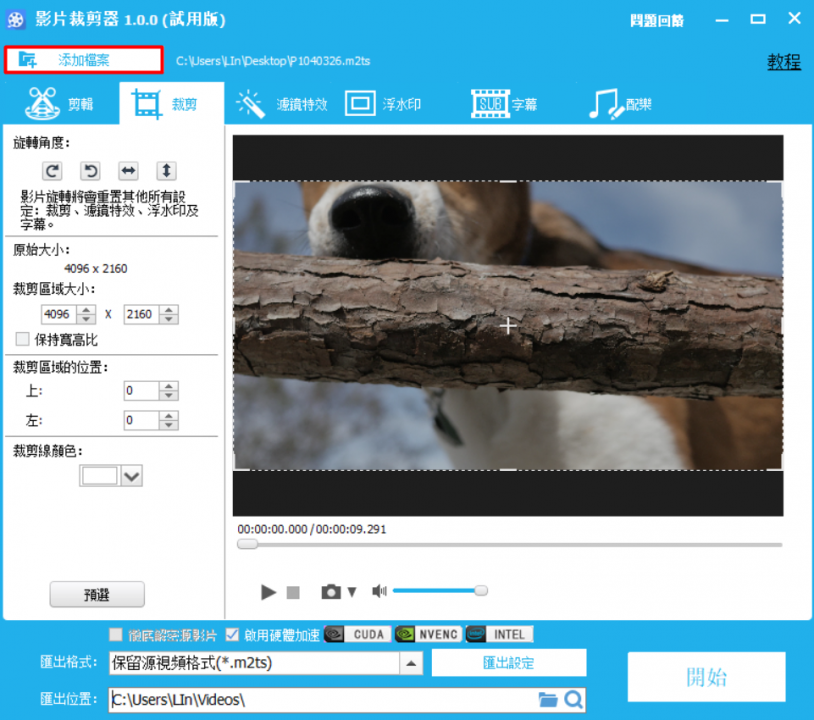Click the crosshair in video preview

click(x=508, y=326)
